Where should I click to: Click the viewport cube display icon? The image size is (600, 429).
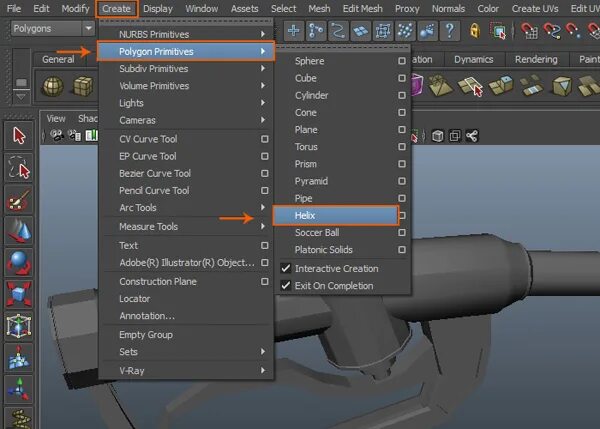pos(437,136)
